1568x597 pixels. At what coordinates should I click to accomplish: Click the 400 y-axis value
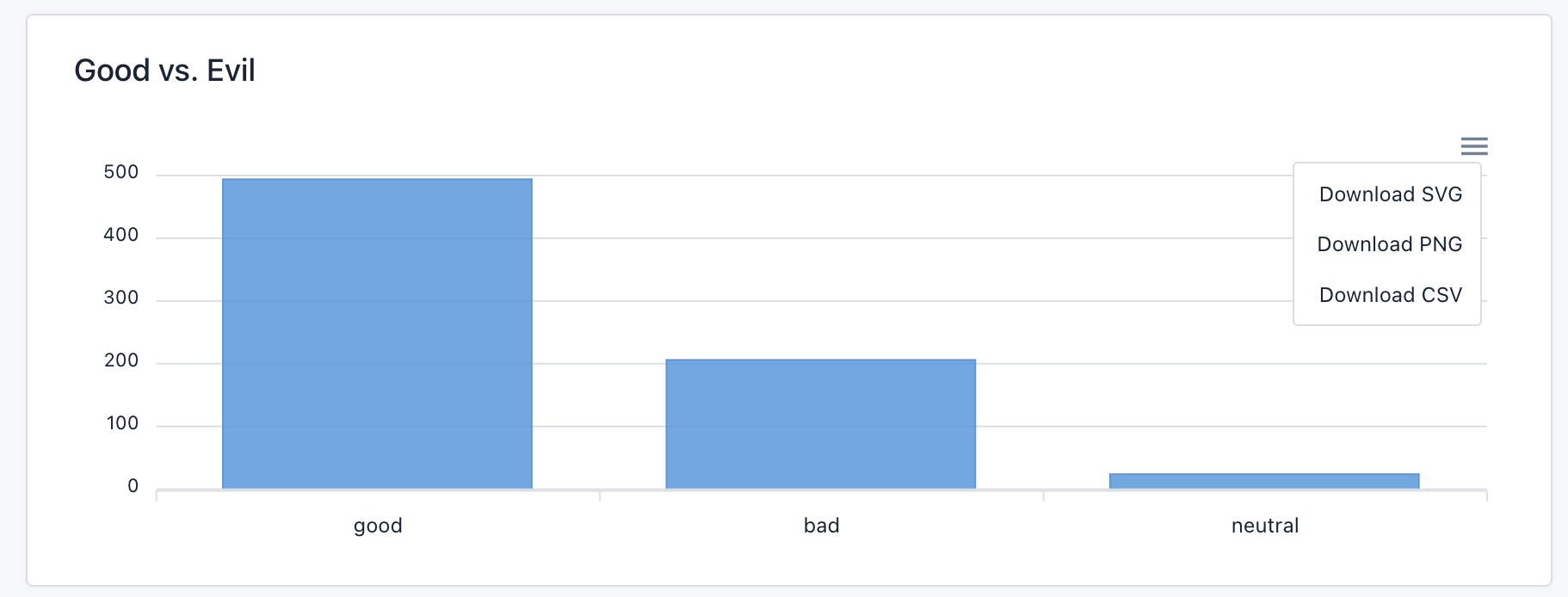click(x=120, y=235)
